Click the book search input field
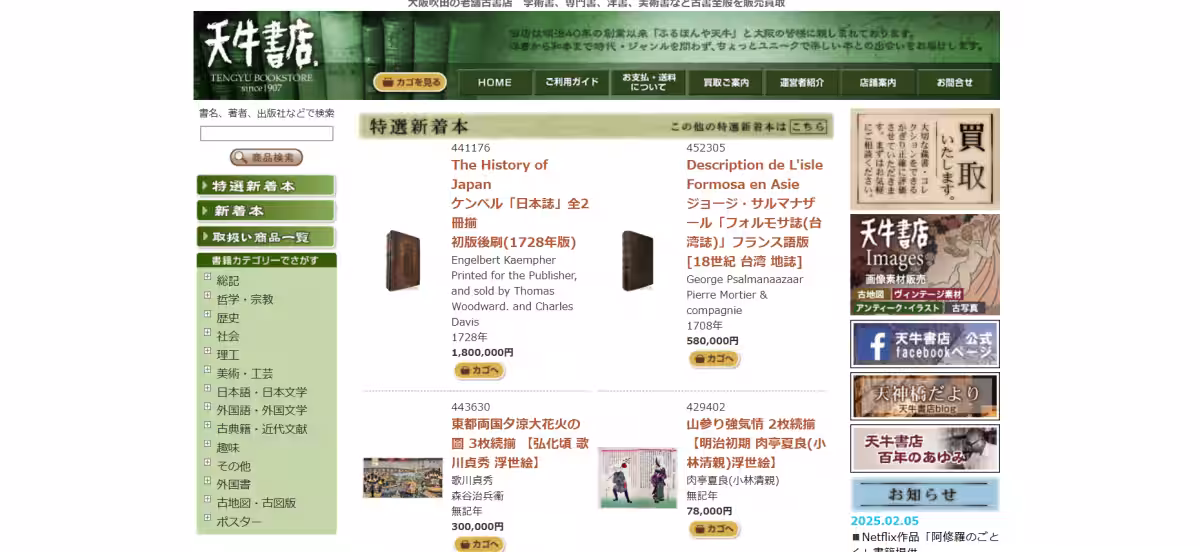The width and height of the screenshot is (1200, 552). click(266, 133)
